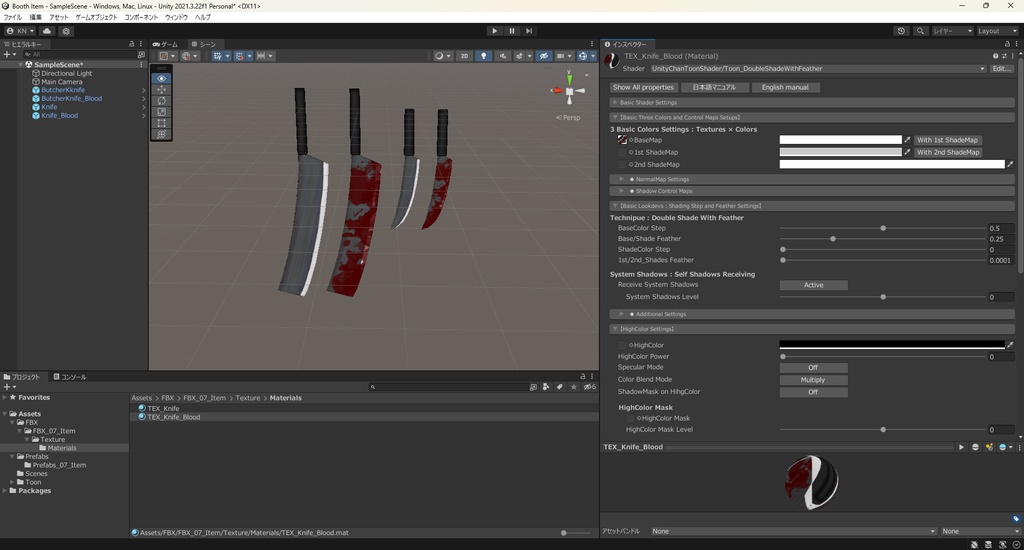
Task: Toggle Receive System Shadows Active button
Action: click(x=813, y=285)
